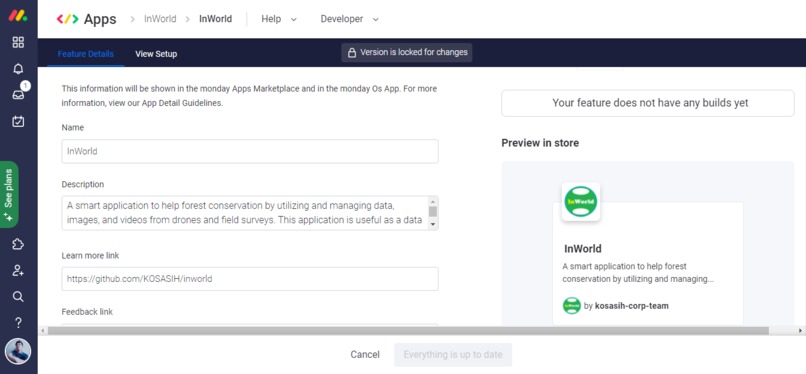This screenshot has height=374, width=806.
Task: Open My Work calendar-check icon
Action: 18,121
